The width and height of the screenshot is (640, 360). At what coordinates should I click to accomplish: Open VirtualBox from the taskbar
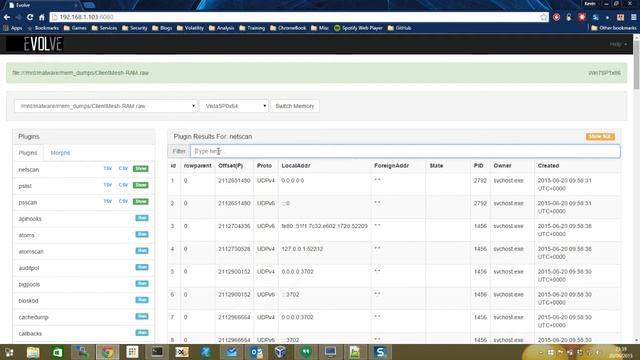tap(280, 352)
